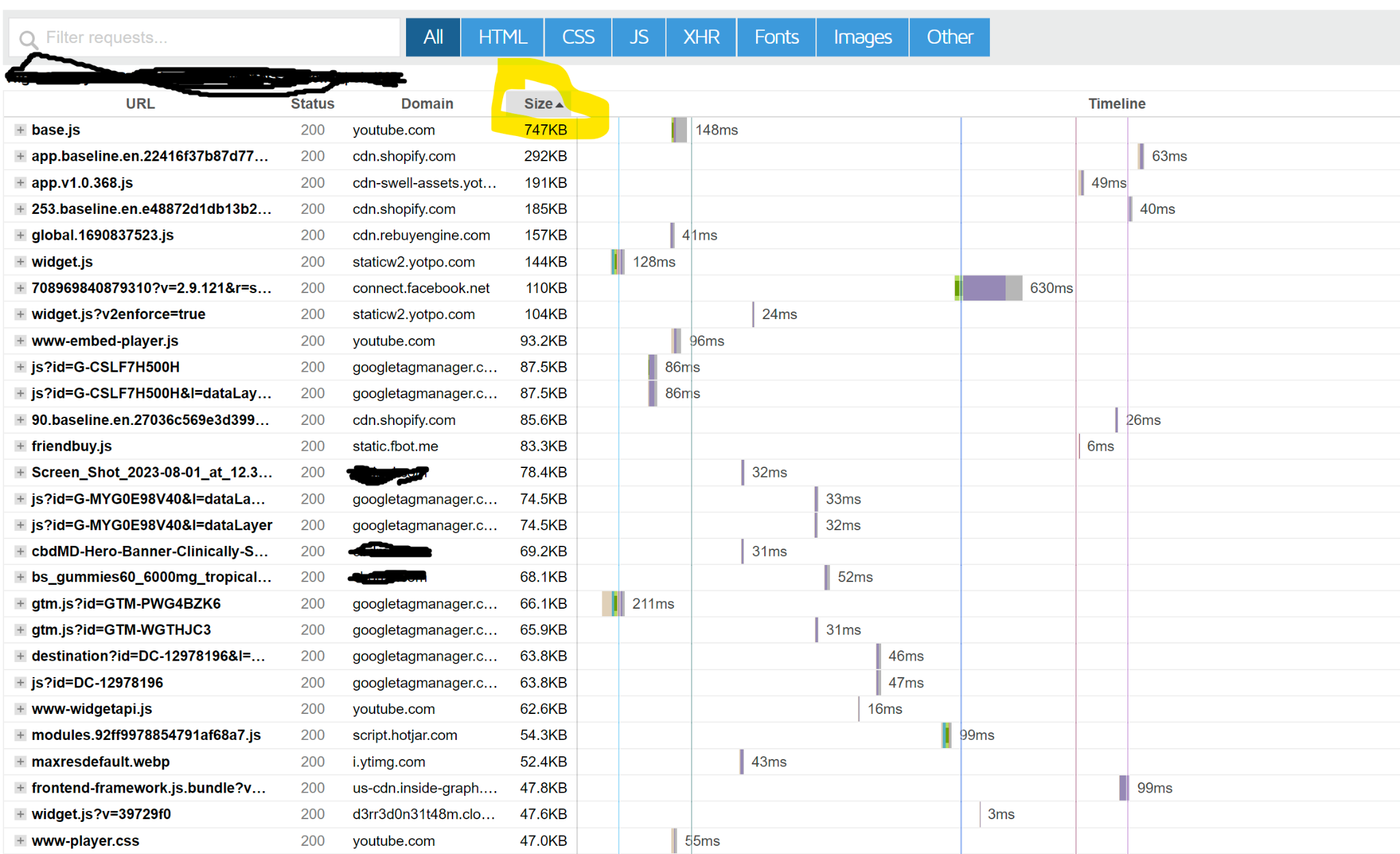Switch to the Images filter tab
1400x854 pixels.
862,37
